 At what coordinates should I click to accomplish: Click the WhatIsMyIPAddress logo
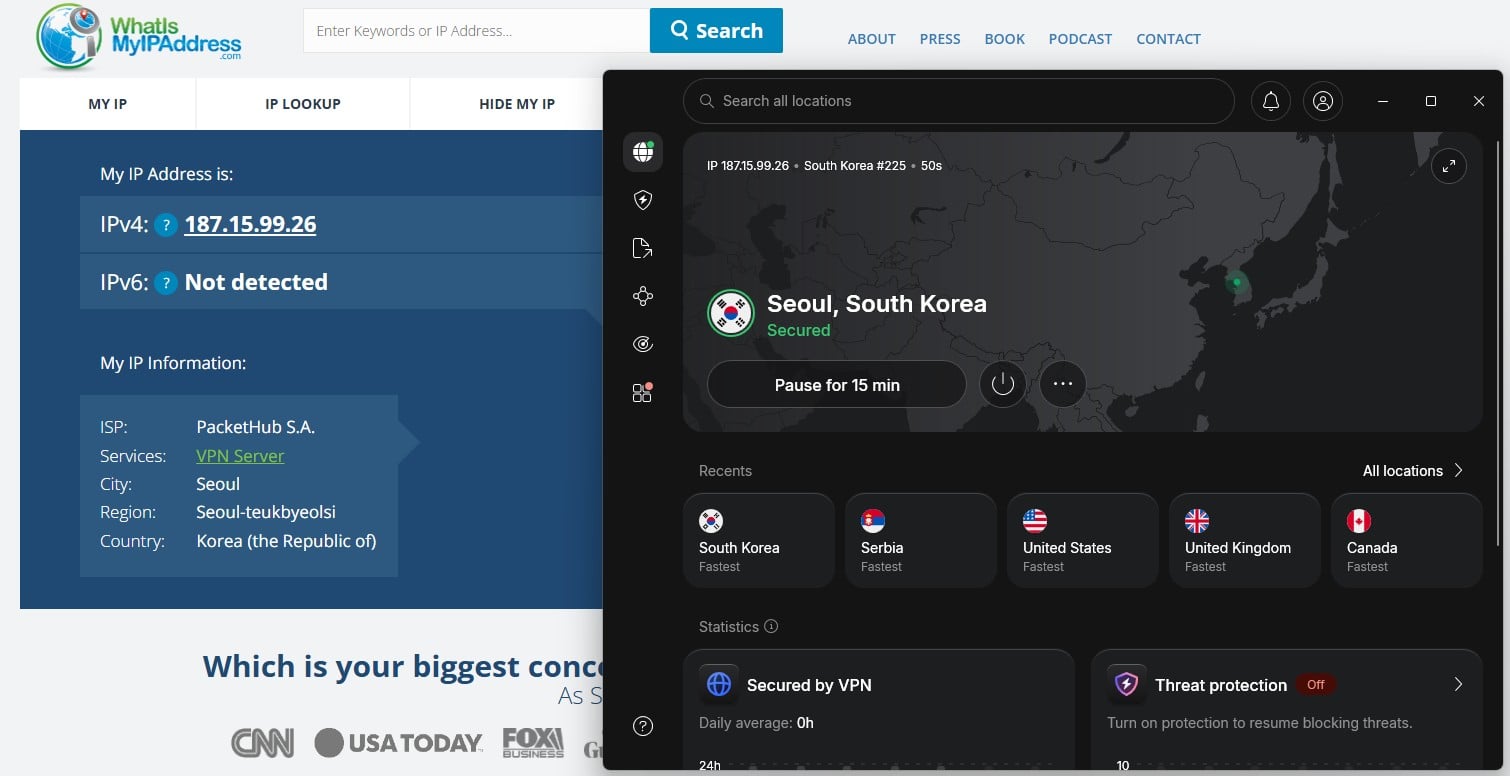(138, 37)
